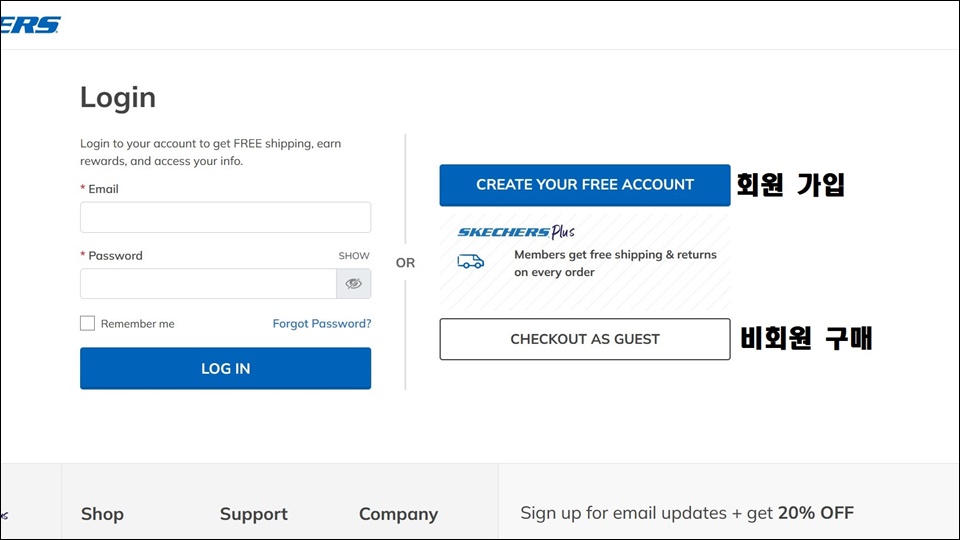
Task: Toggle password visibility eye icon
Action: 353,283
